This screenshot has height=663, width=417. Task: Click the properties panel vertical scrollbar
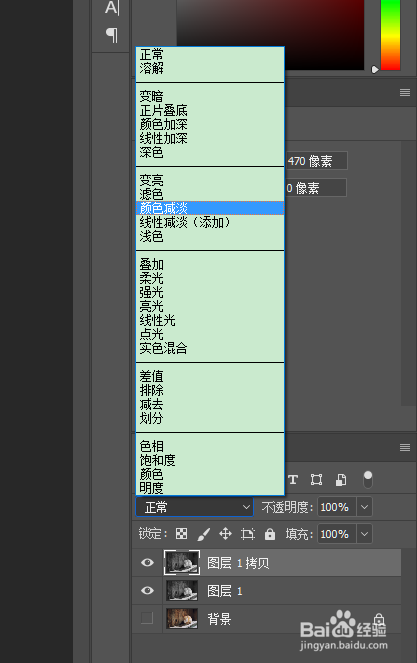(408, 274)
